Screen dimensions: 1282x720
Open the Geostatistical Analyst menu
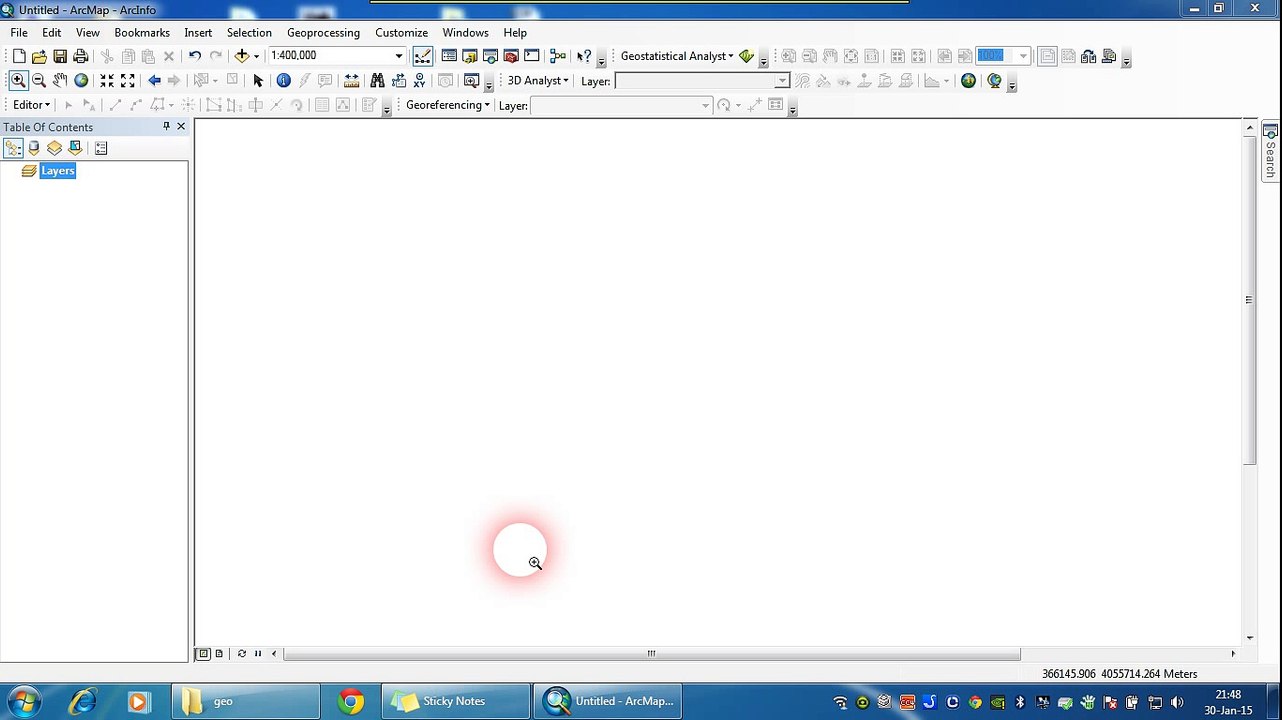coord(677,56)
